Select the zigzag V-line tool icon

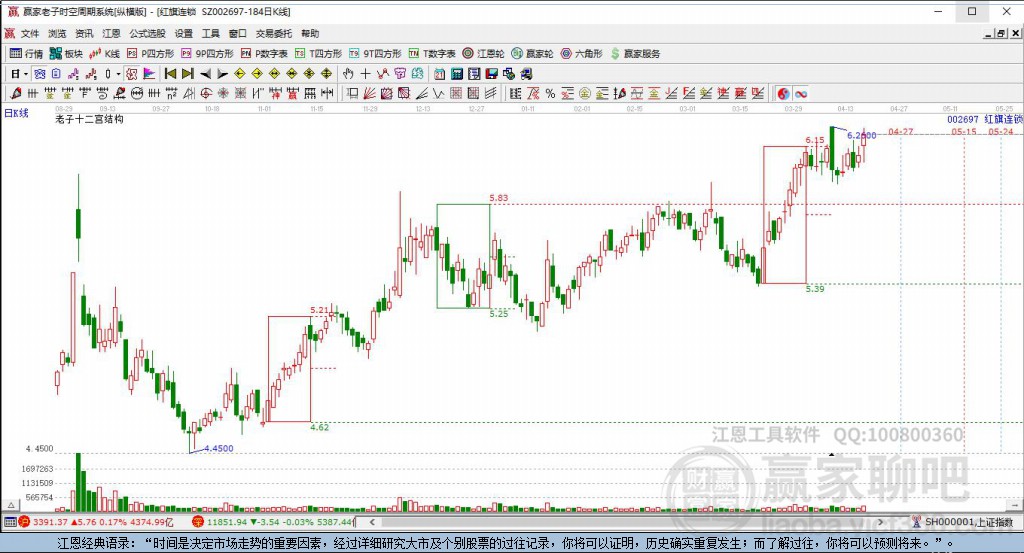click(x=438, y=93)
